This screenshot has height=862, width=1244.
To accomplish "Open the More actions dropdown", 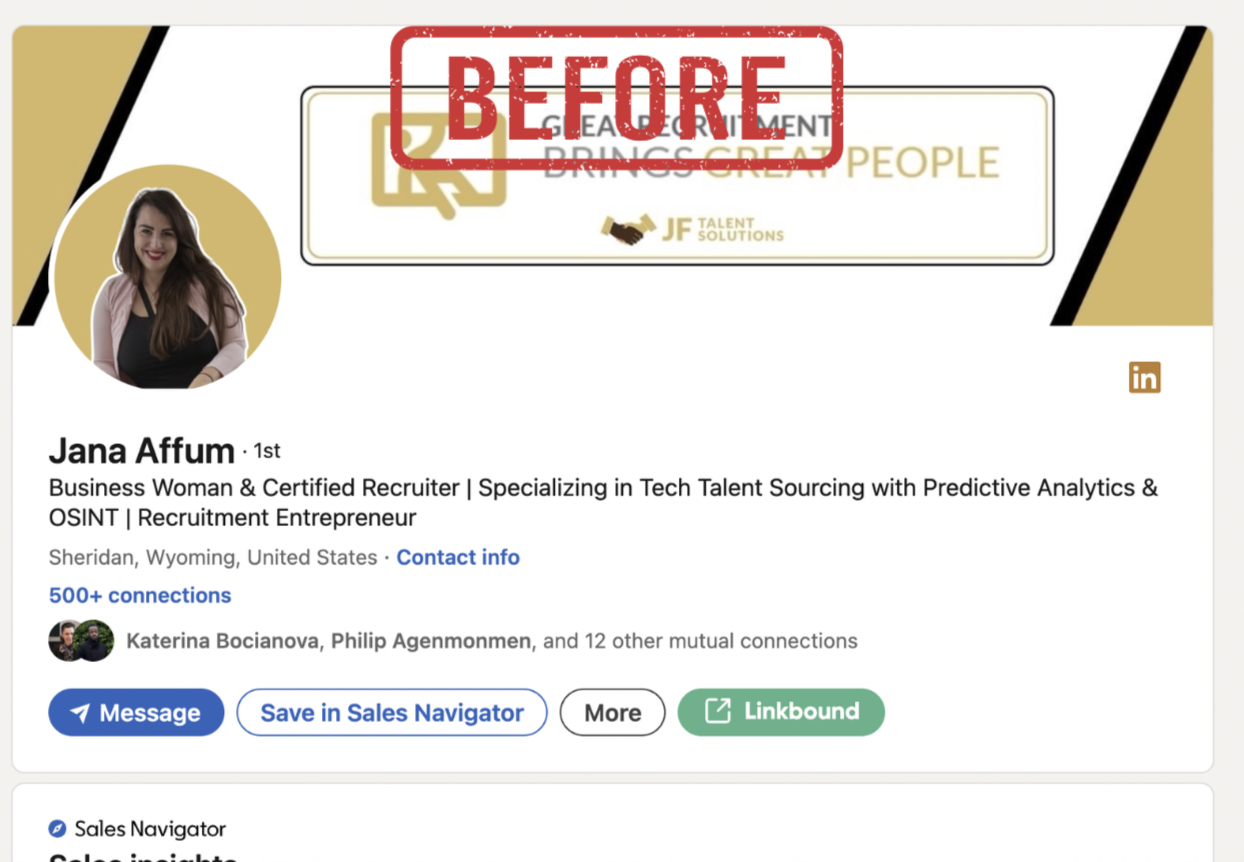I will tap(612, 712).
